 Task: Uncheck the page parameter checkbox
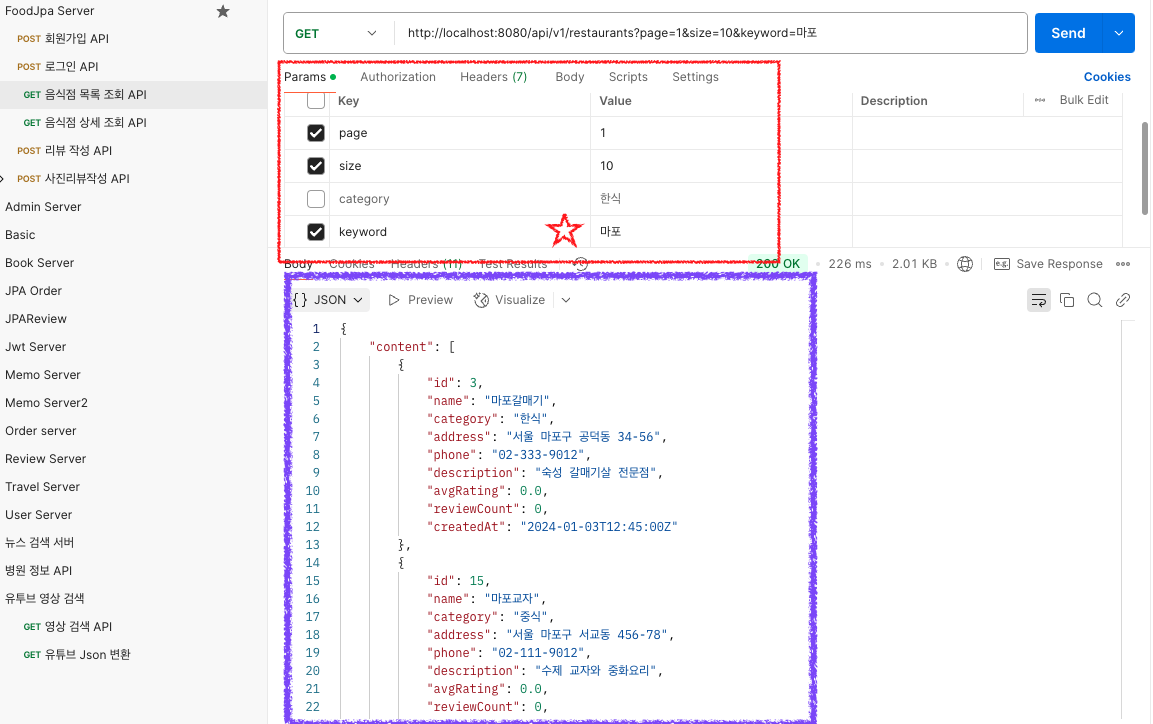coord(315,133)
